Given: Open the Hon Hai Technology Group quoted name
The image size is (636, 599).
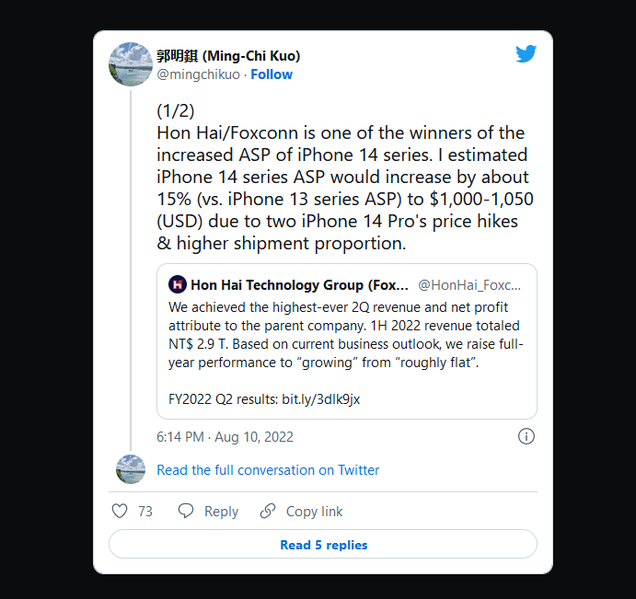Looking at the screenshot, I should click(298, 284).
